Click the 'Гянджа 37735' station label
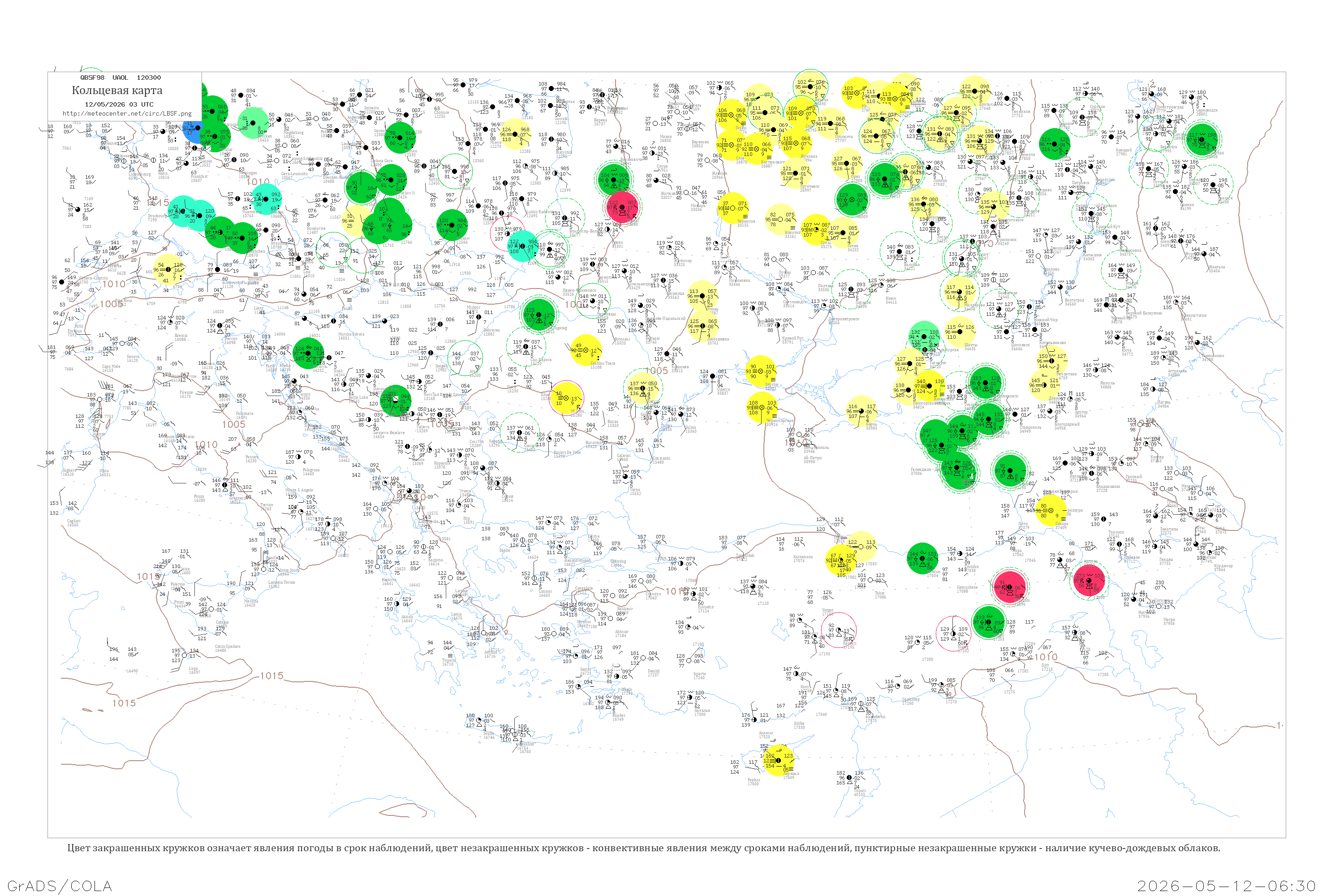Image resolution: width=1344 pixels, height=896 pixels. [x=1165, y=562]
